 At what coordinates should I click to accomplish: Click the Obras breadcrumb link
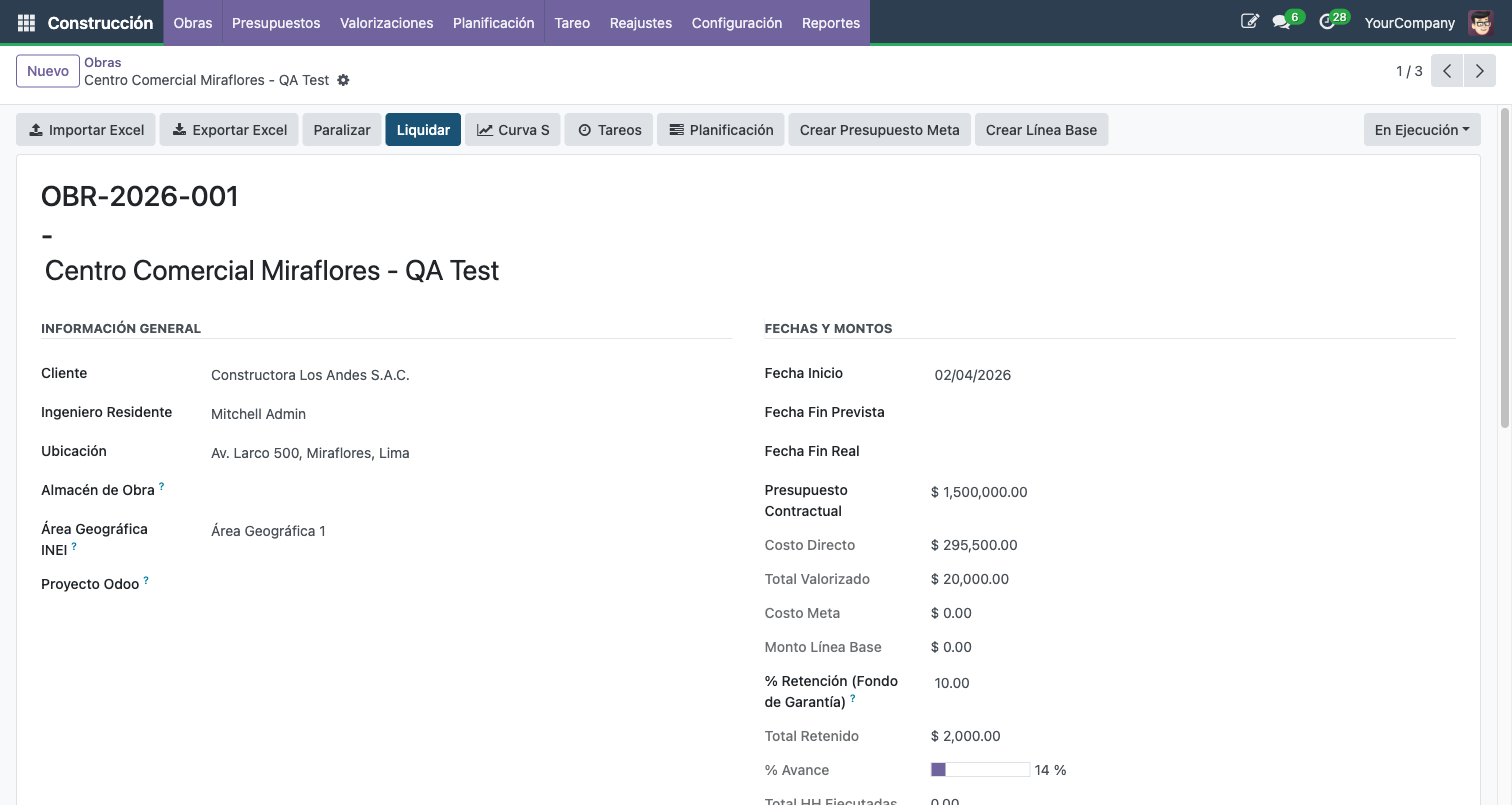pyautogui.click(x=103, y=62)
